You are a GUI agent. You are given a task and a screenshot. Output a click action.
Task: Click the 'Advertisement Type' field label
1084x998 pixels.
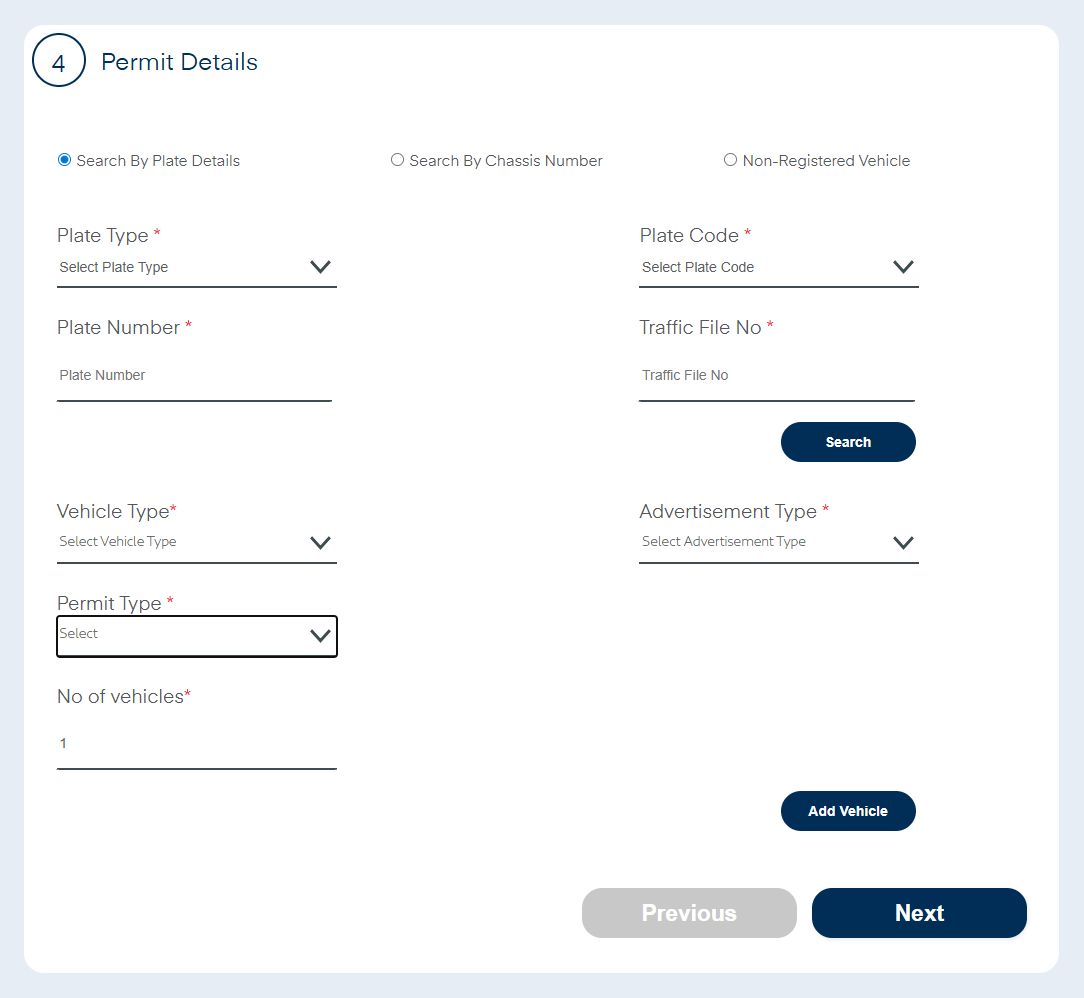pos(728,511)
